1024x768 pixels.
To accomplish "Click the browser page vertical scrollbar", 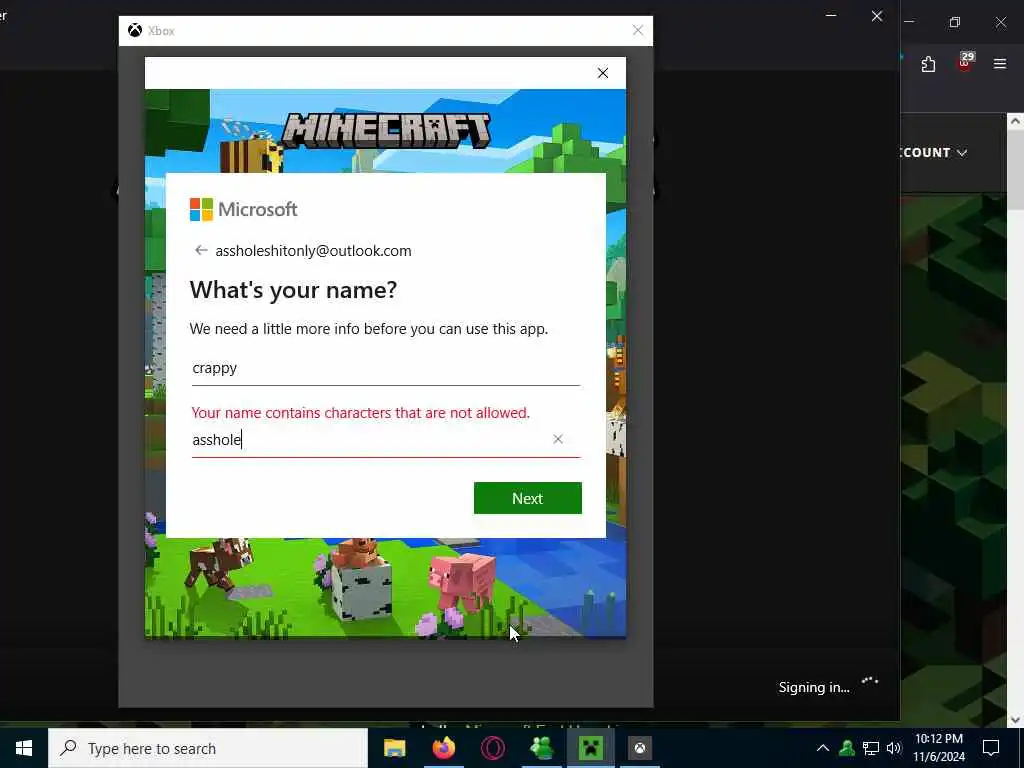I will pyautogui.click(x=1015, y=170).
